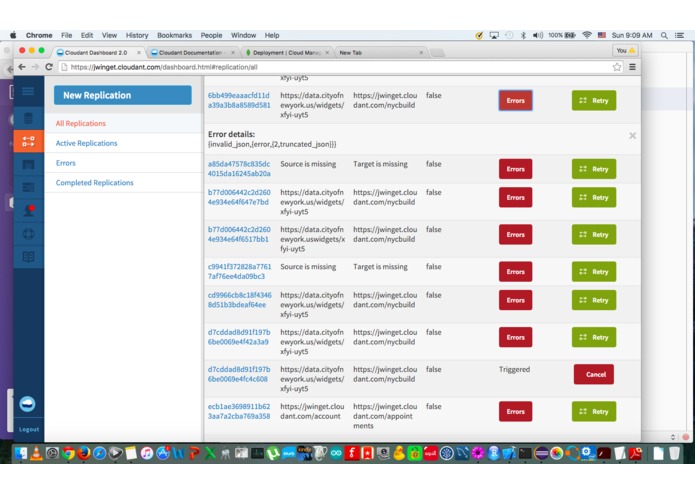This screenshot has height=494, width=695.
Task: Select the orange Replication sidebar icon
Action: tap(28, 141)
